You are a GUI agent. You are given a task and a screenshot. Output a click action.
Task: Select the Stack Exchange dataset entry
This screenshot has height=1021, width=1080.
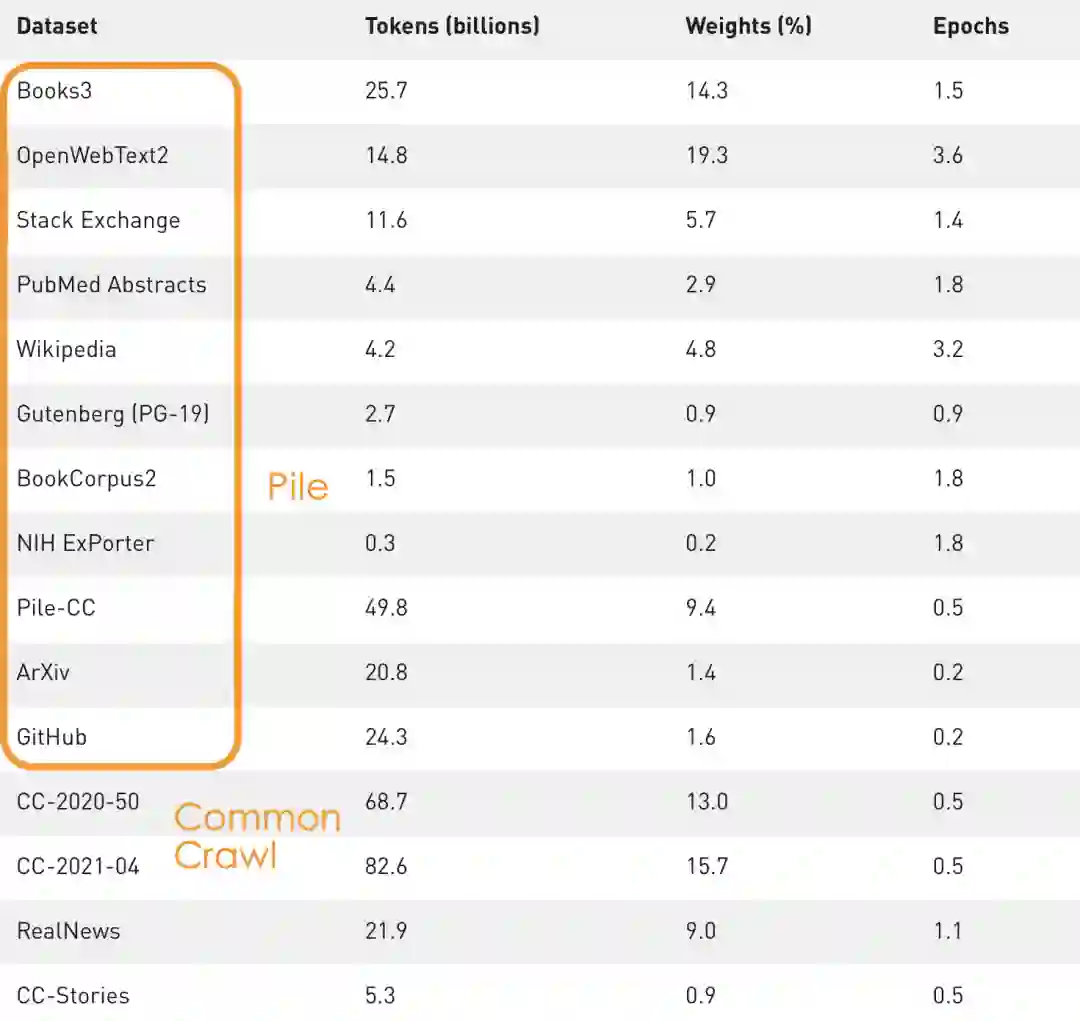click(x=98, y=220)
